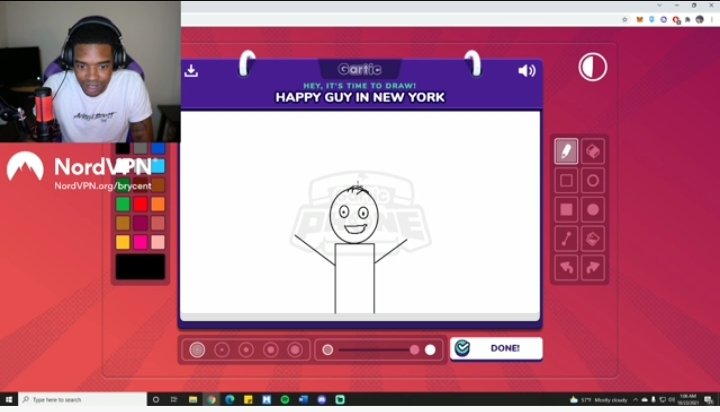
Task: Open File Explorer from taskbar
Action: coord(193,400)
